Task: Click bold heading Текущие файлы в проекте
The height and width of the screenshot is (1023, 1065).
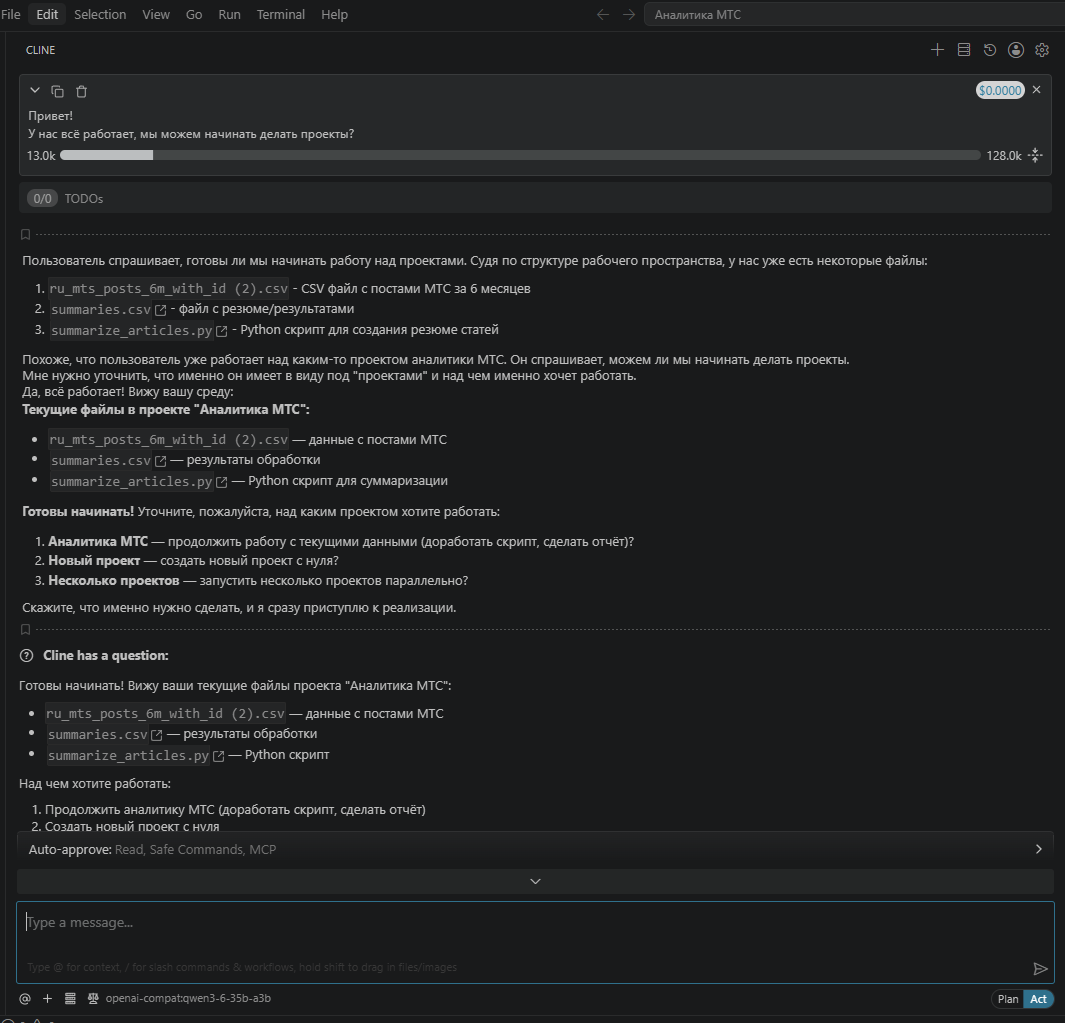Action: click(x=166, y=410)
